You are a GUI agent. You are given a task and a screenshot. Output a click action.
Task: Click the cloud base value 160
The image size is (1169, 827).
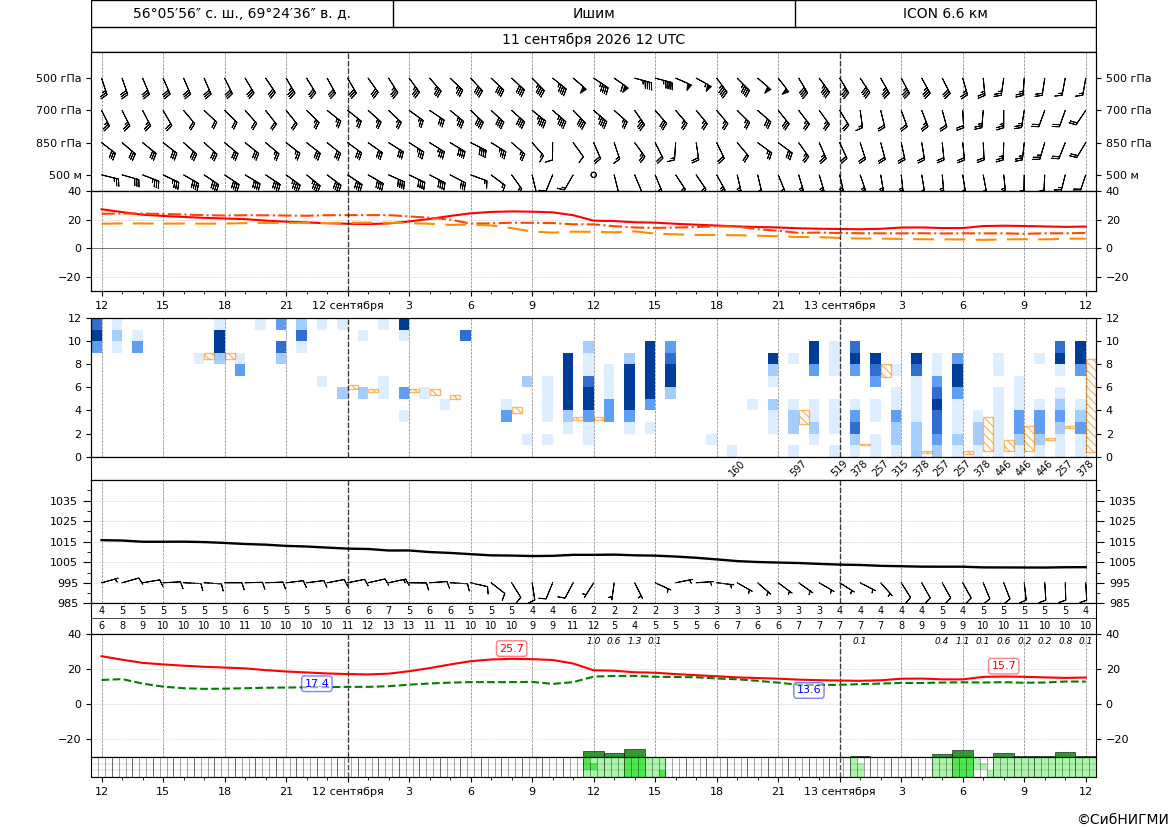coord(736,469)
